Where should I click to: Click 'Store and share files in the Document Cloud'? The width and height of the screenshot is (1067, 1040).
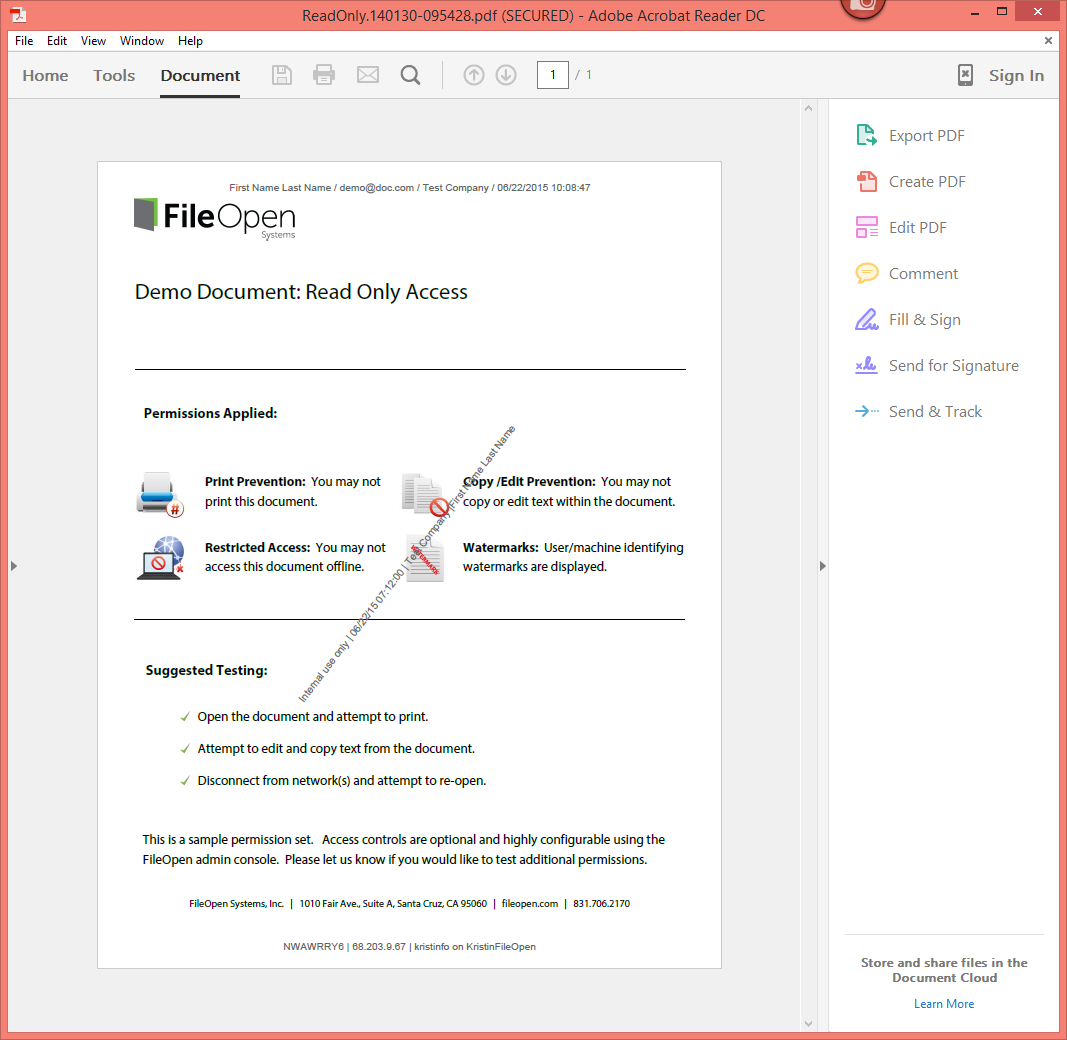tap(944, 970)
